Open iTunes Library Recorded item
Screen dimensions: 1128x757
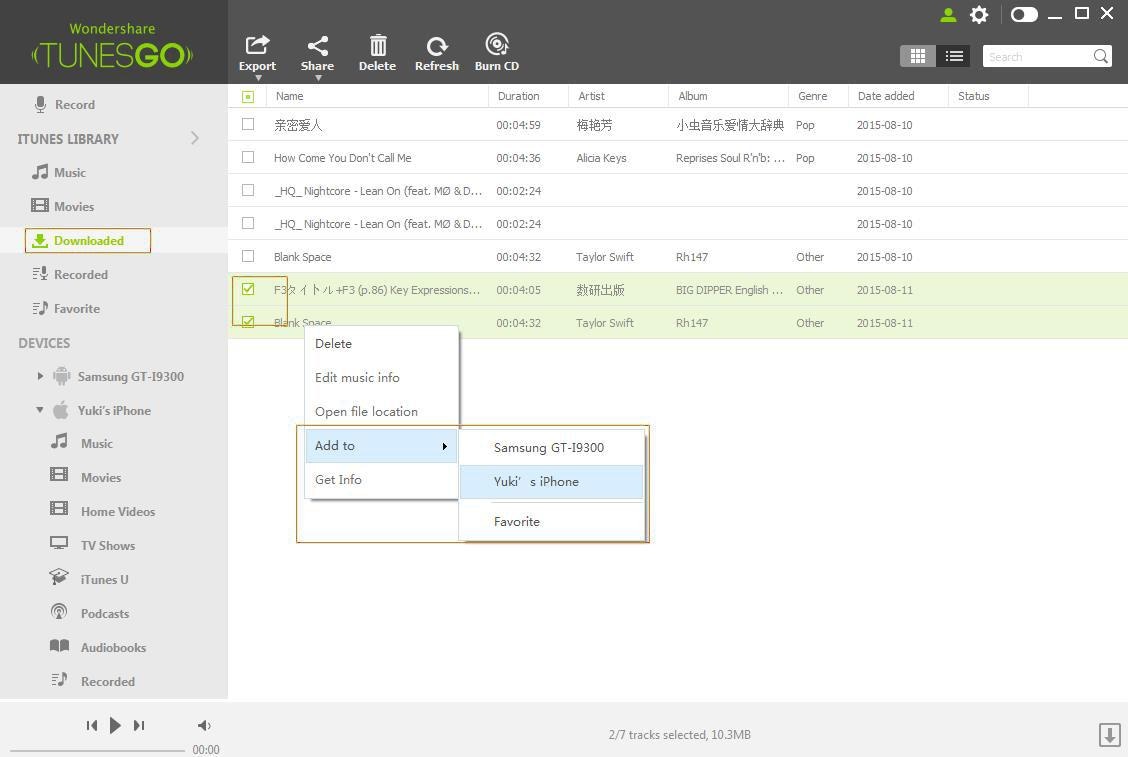pos(70,274)
